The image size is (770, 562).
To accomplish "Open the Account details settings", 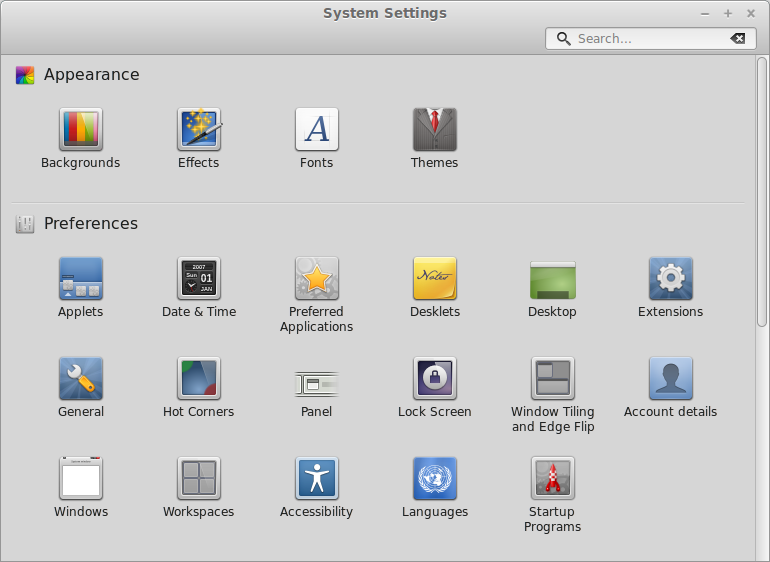I will click(670, 379).
